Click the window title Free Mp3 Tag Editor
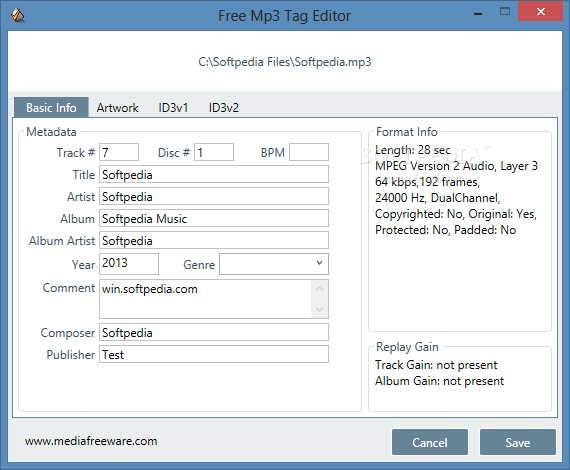The width and height of the screenshot is (570, 470). click(284, 16)
